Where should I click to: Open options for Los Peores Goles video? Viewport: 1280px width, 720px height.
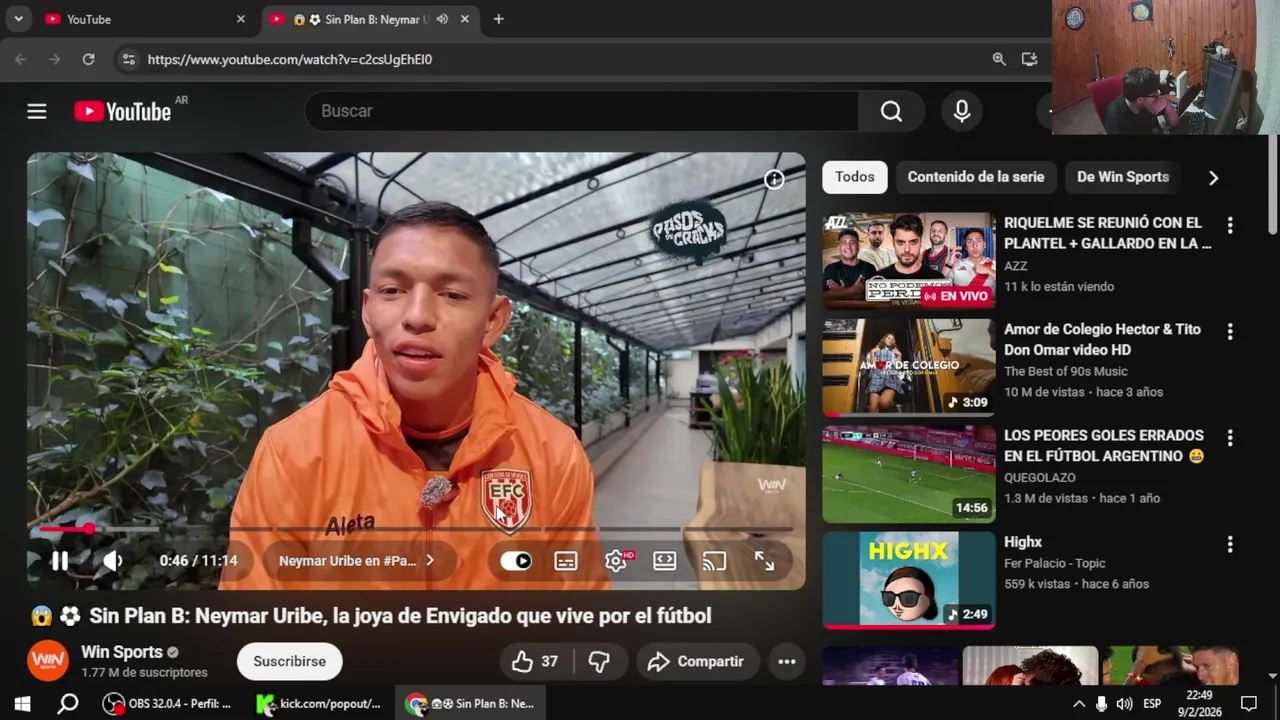point(1230,438)
